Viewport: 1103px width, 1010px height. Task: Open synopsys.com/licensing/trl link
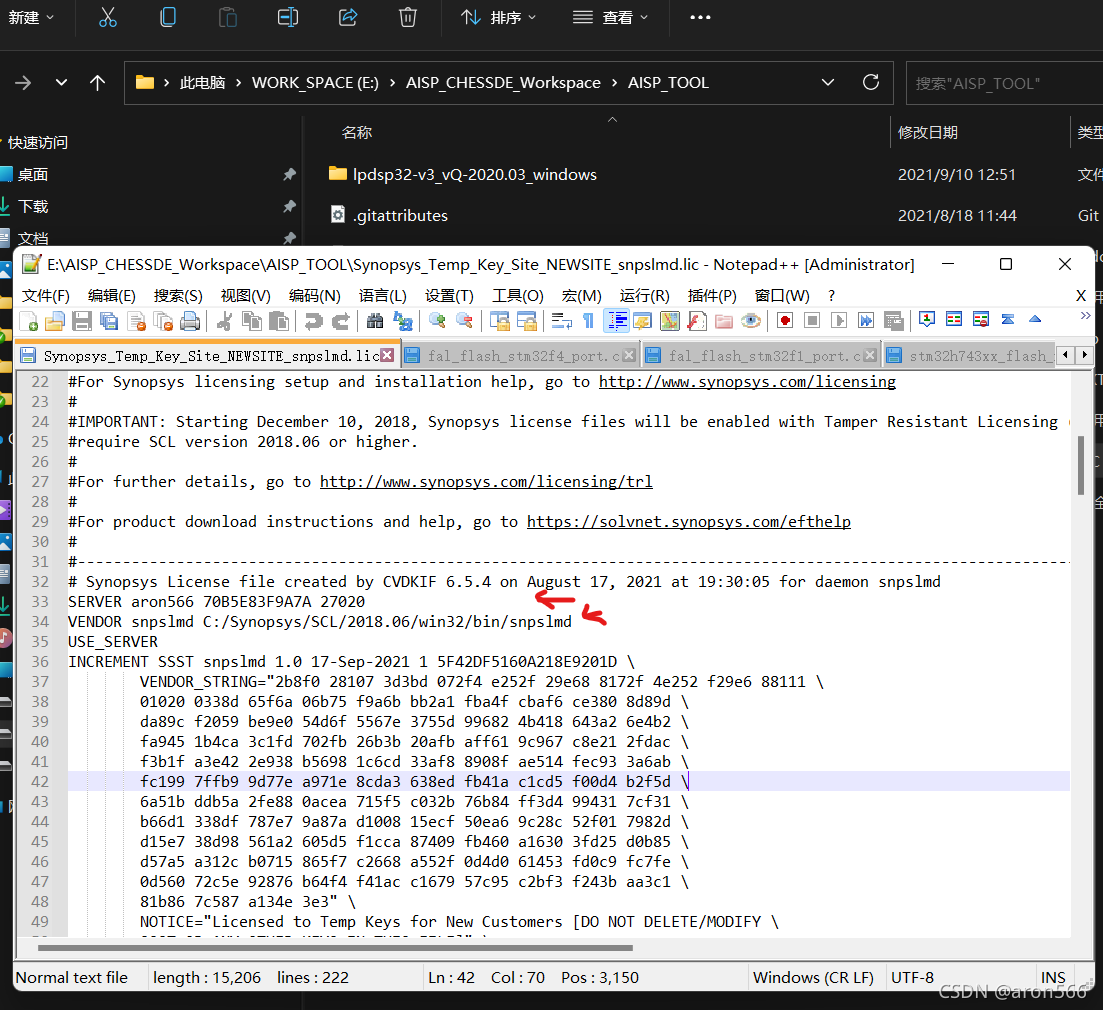tap(486, 482)
